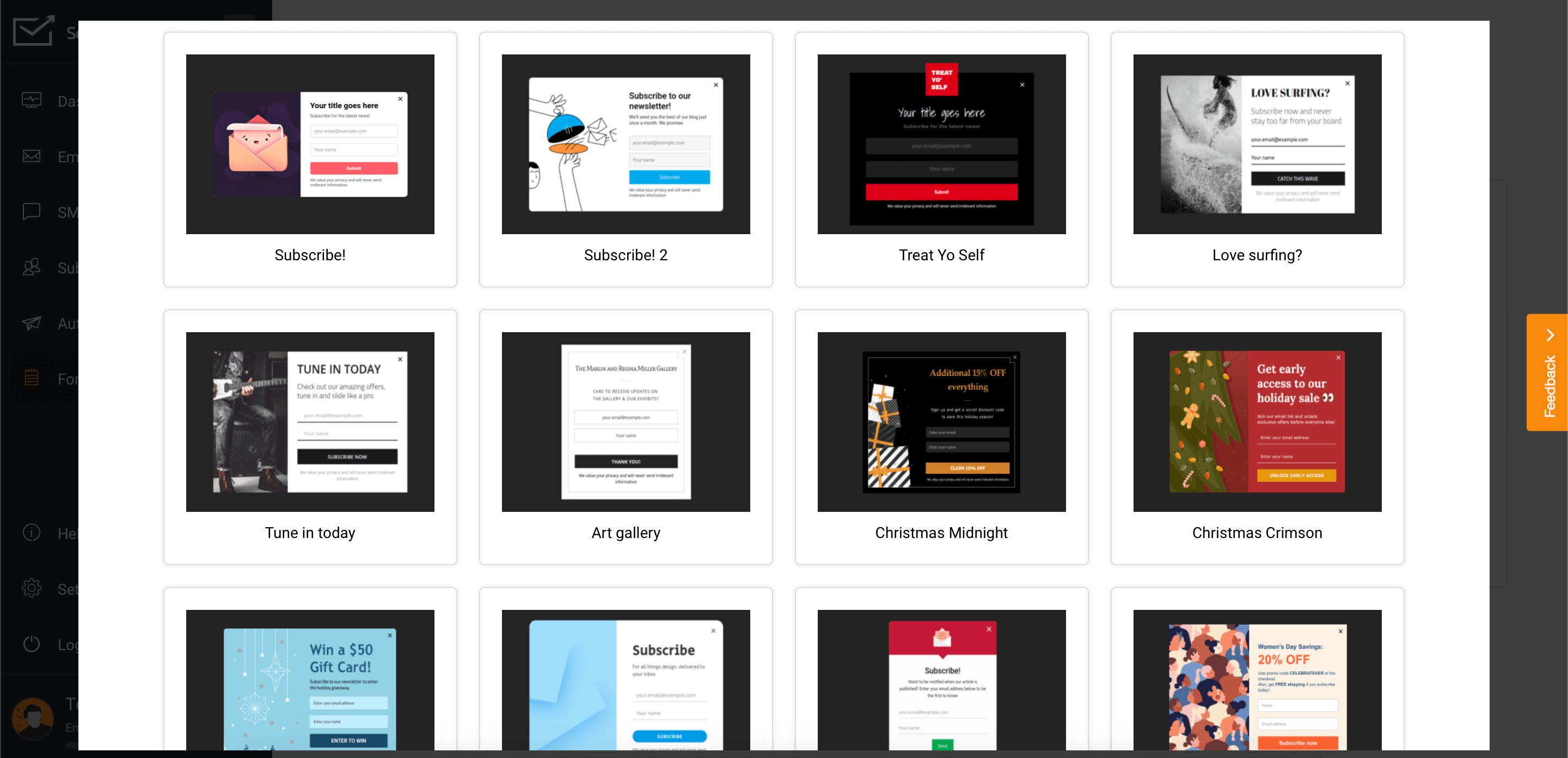Click the Tune in today title text
1568x758 pixels.
coord(310,533)
